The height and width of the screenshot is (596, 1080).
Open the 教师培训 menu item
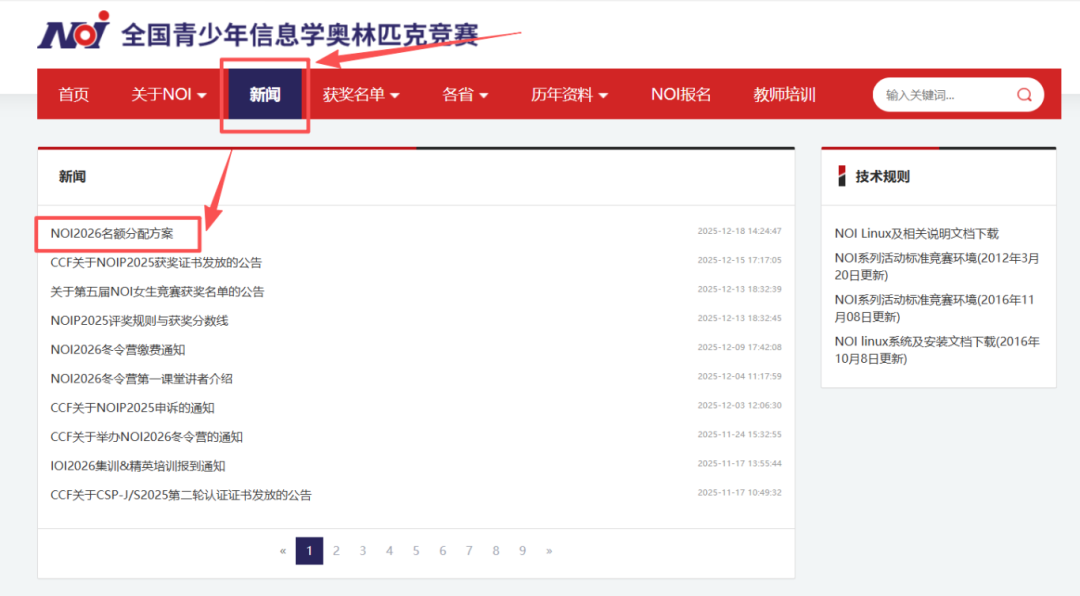coord(784,95)
